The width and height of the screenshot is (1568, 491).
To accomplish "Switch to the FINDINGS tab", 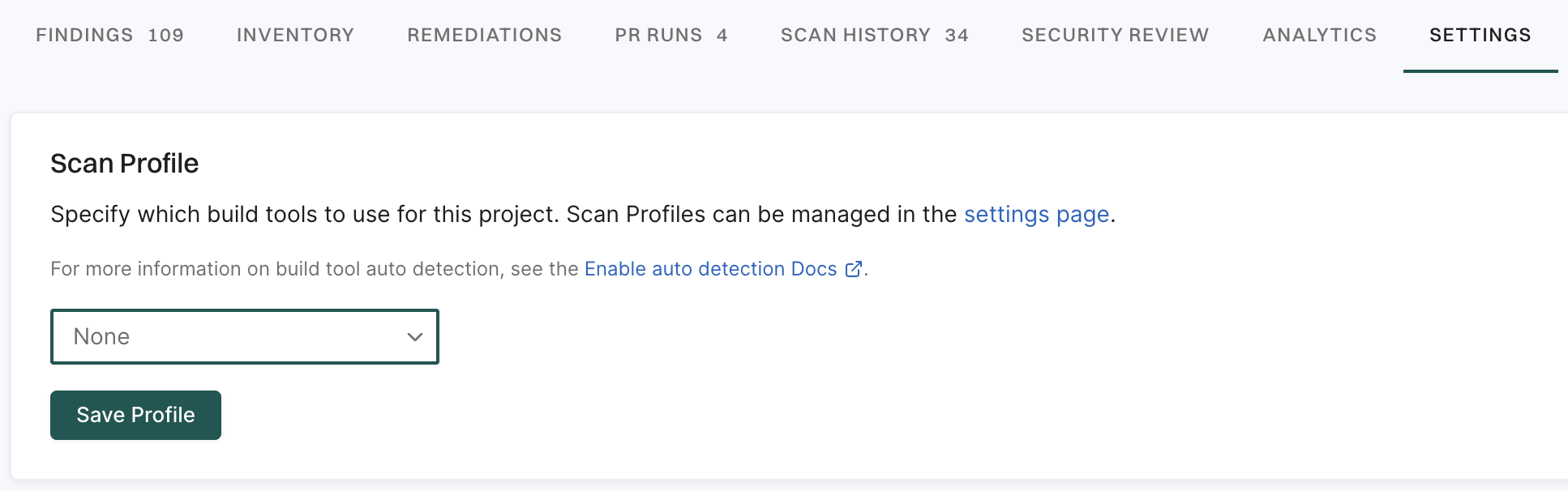I will (x=109, y=35).
